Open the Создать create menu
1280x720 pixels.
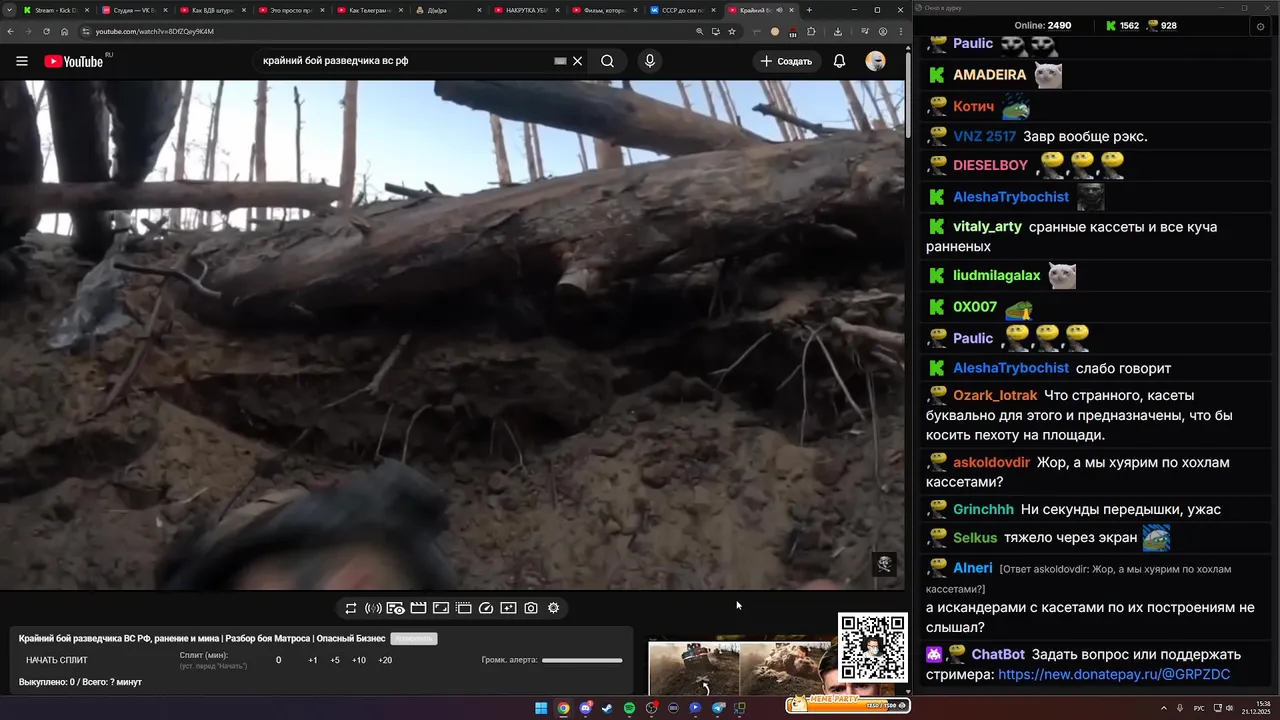click(786, 61)
